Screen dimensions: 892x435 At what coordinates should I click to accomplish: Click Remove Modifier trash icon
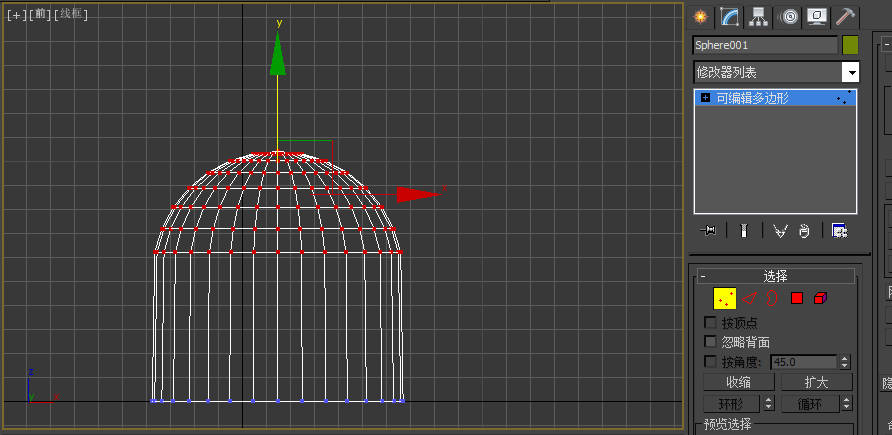[x=804, y=231]
